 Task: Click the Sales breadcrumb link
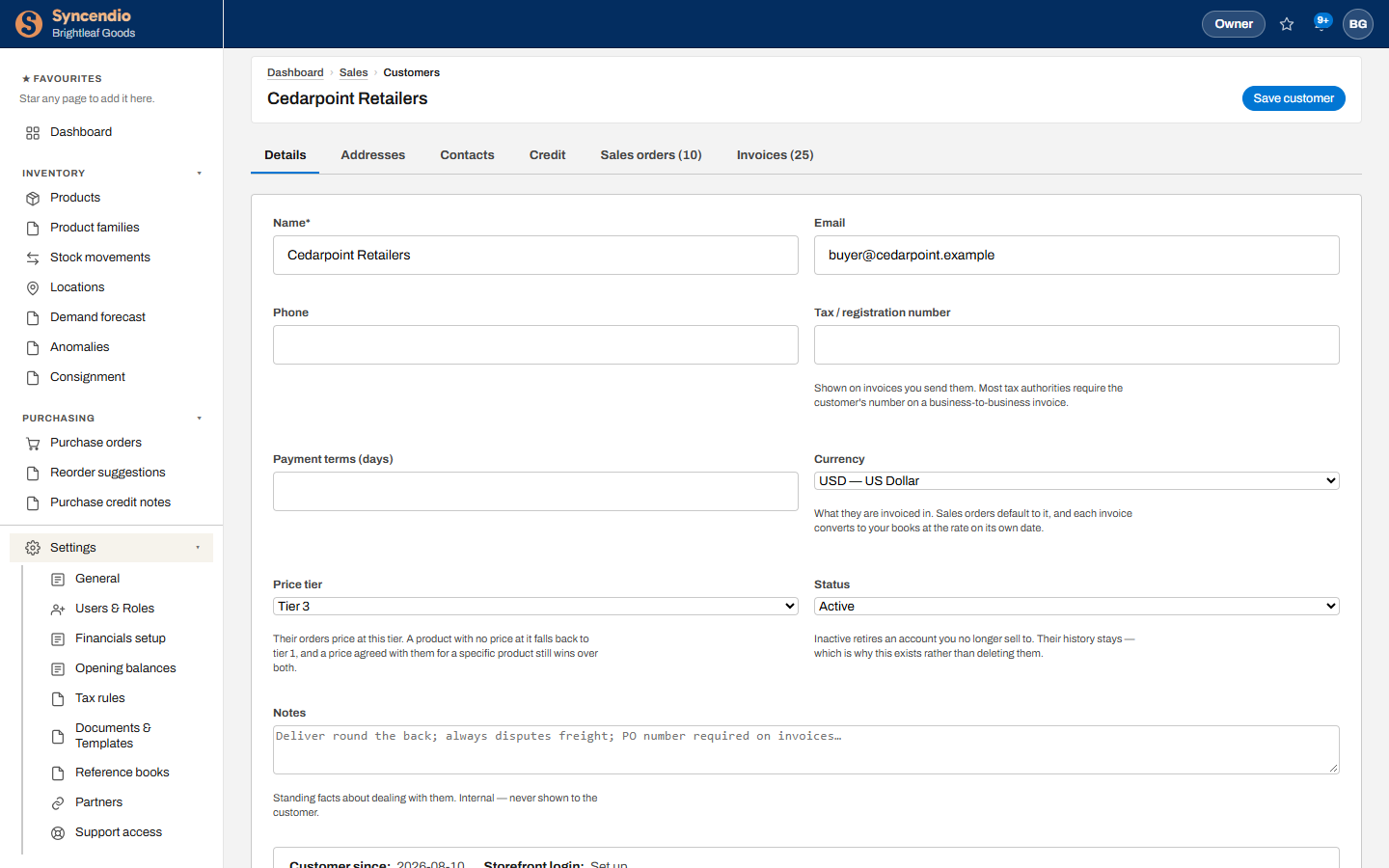[x=353, y=72]
